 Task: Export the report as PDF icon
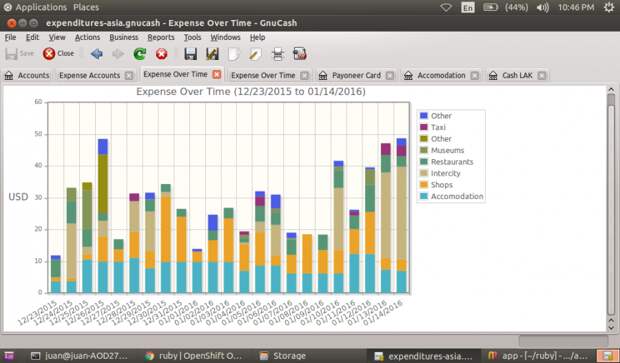[x=300, y=54]
